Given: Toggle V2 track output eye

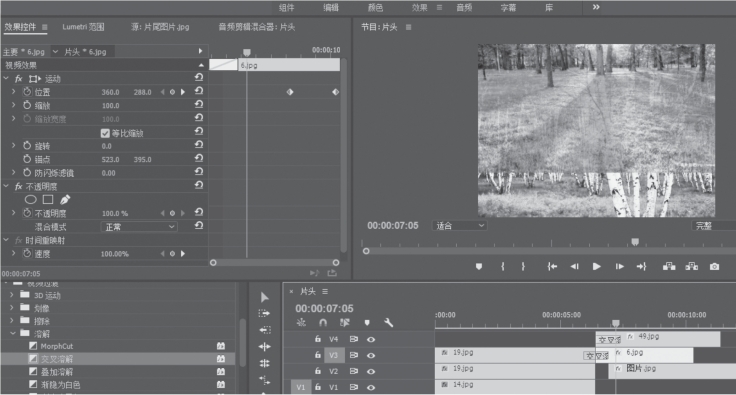Looking at the screenshot, I should [x=371, y=371].
